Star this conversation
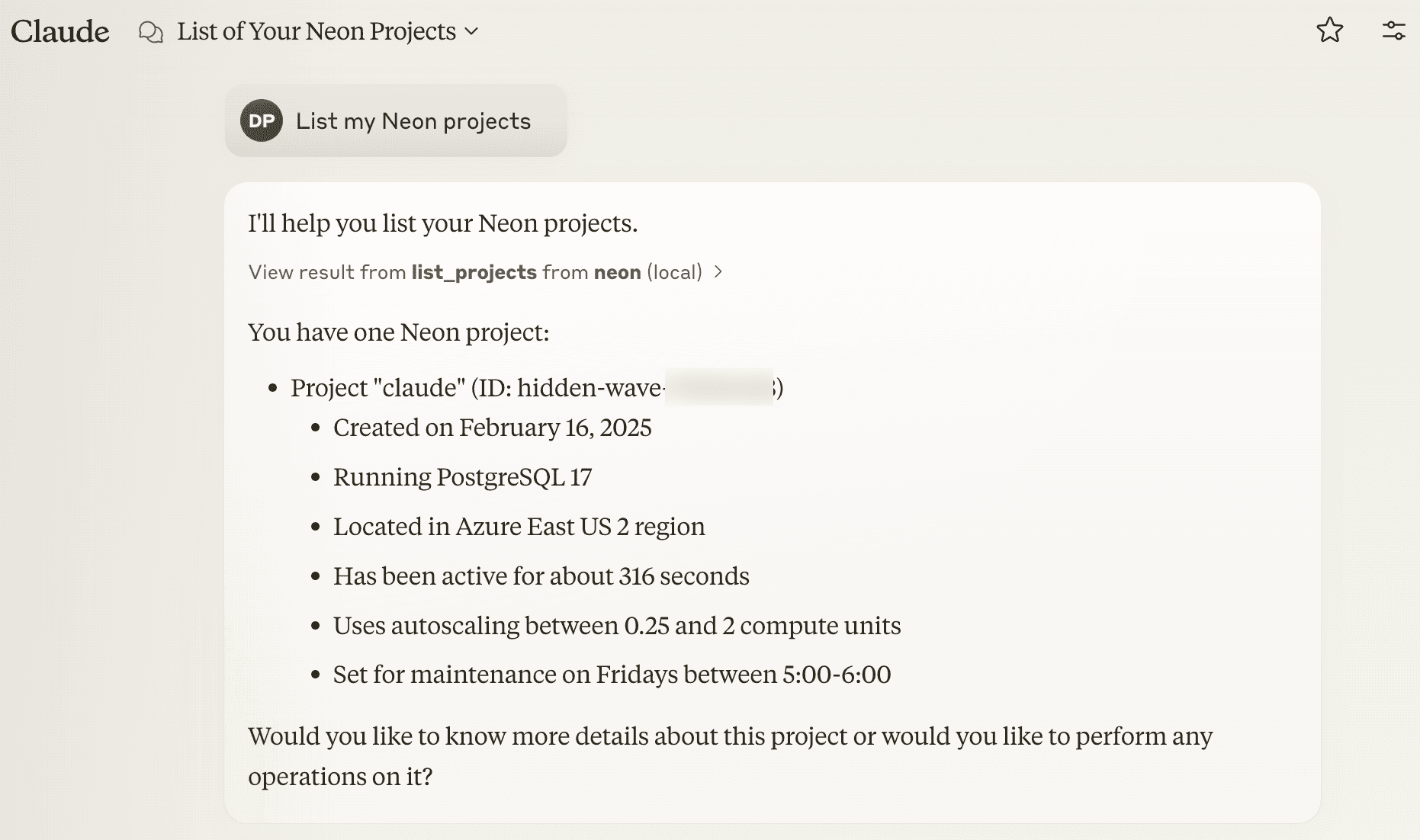 [x=1329, y=30]
